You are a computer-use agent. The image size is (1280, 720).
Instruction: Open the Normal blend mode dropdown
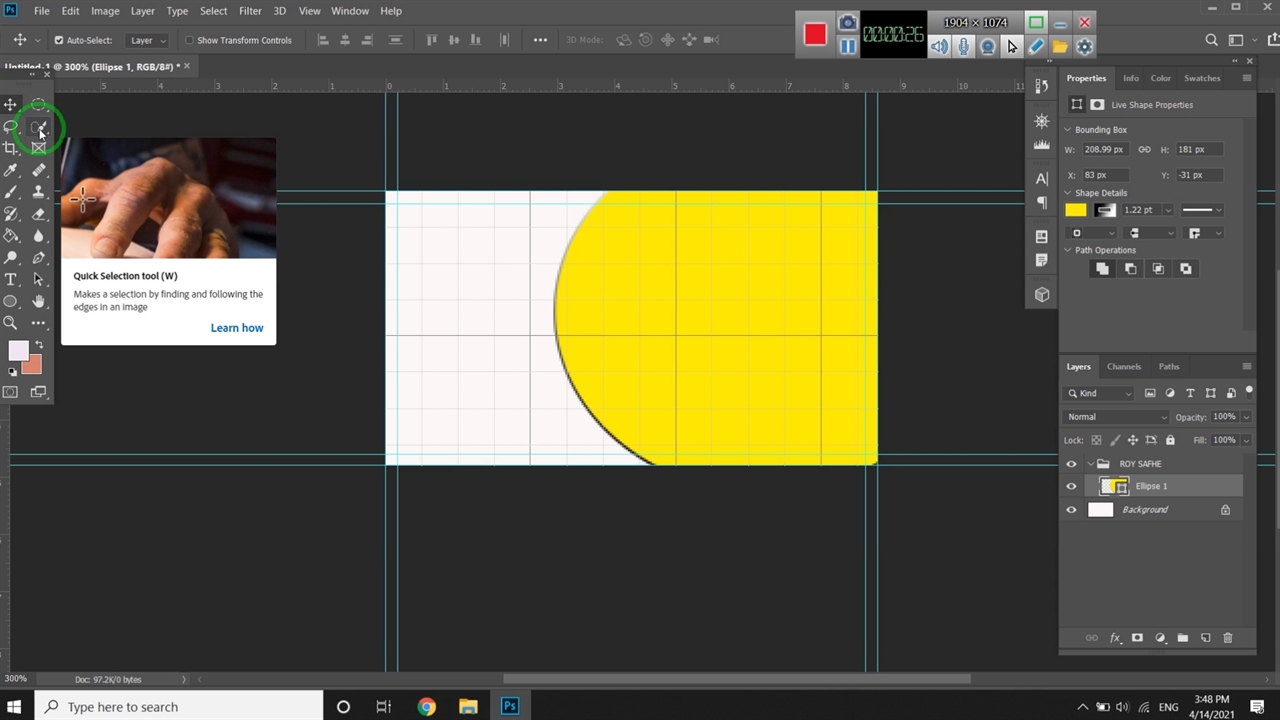(x=1115, y=417)
